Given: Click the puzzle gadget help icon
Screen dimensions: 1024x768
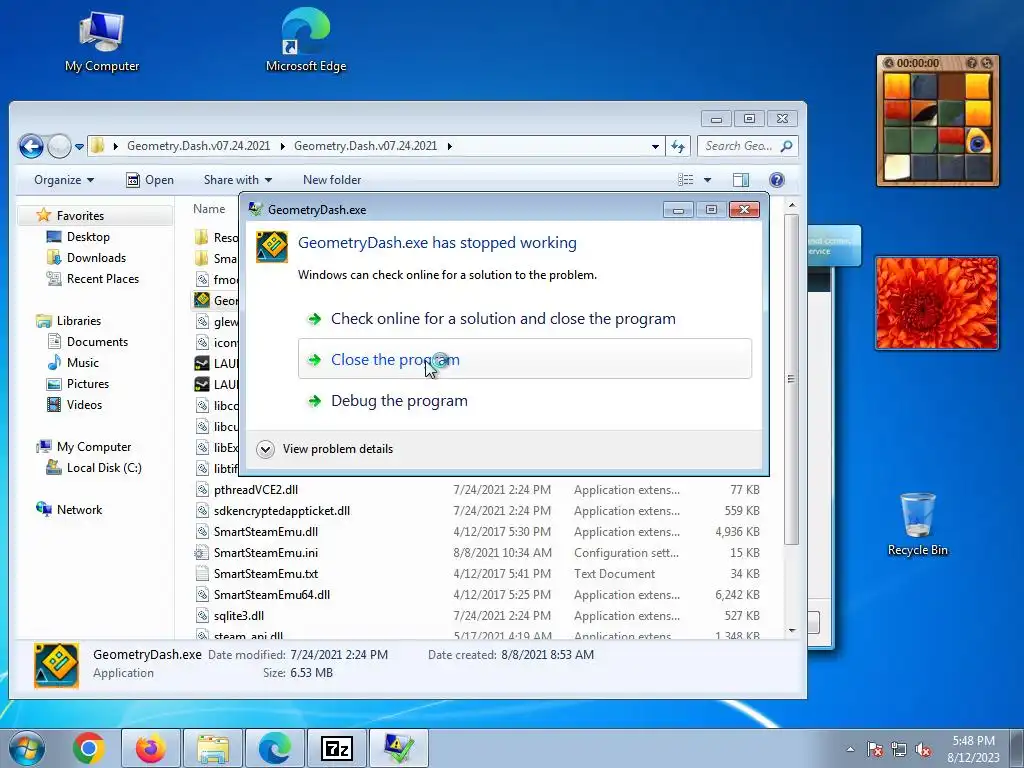Looking at the screenshot, I should point(972,63).
